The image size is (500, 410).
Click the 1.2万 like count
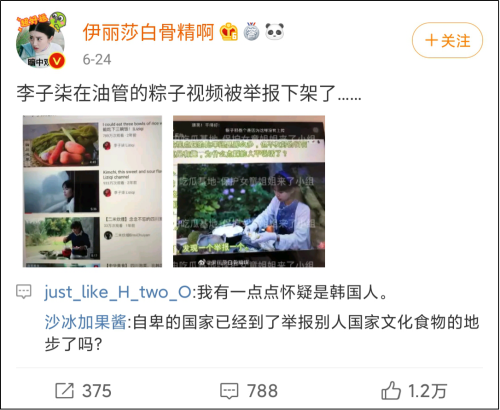427,391
